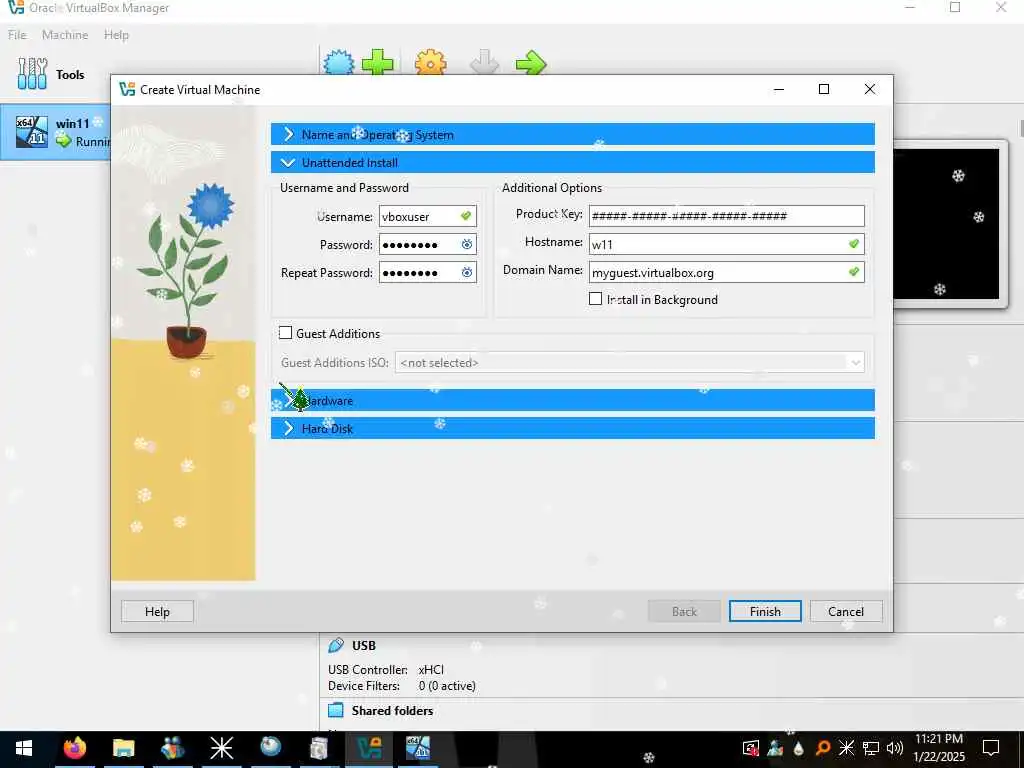1024x768 pixels.
Task: Maximize the Create Virtual Machine dialog
Action: click(x=824, y=89)
